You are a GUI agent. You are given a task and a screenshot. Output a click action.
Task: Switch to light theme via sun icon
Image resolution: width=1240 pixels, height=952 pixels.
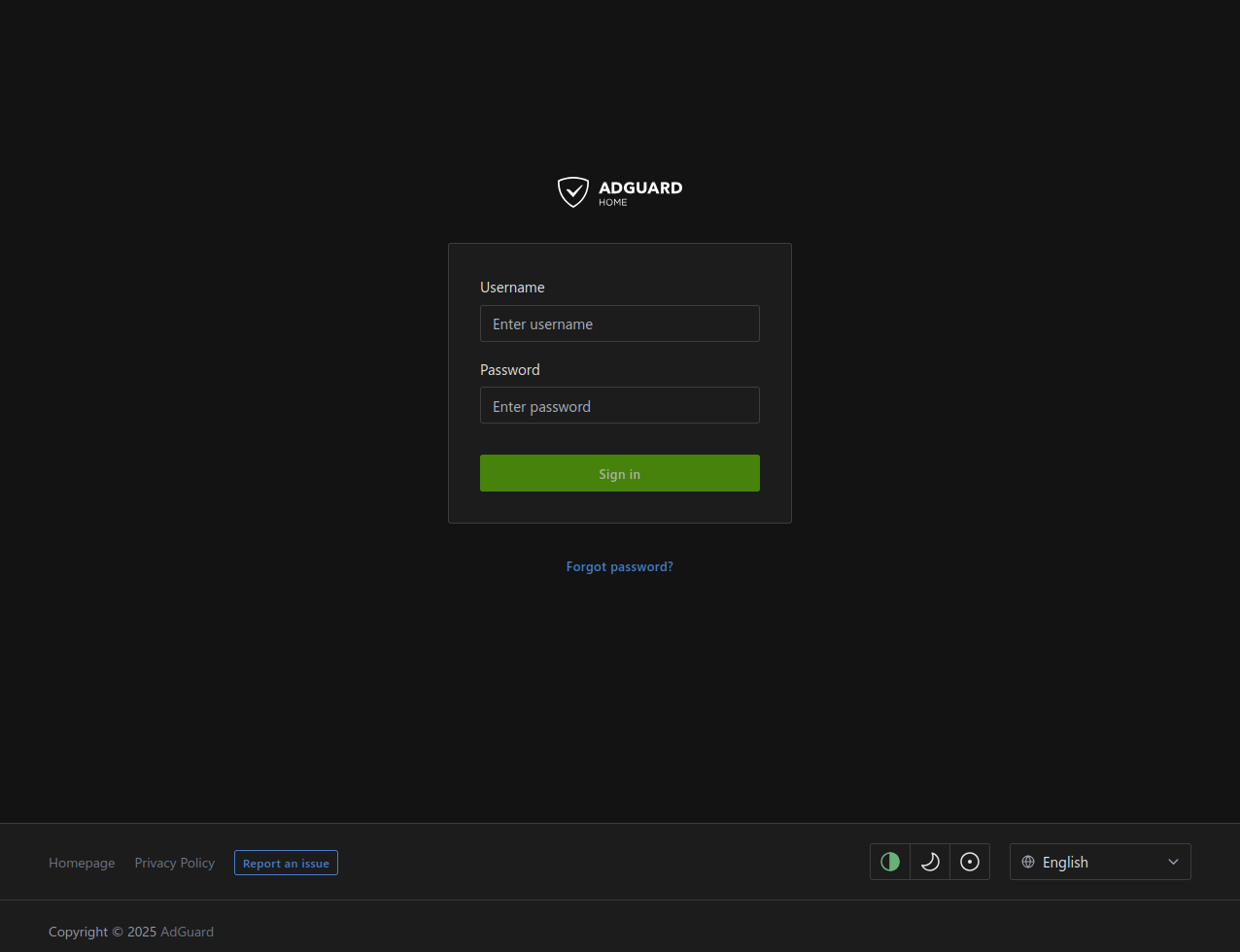click(x=970, y=862)
